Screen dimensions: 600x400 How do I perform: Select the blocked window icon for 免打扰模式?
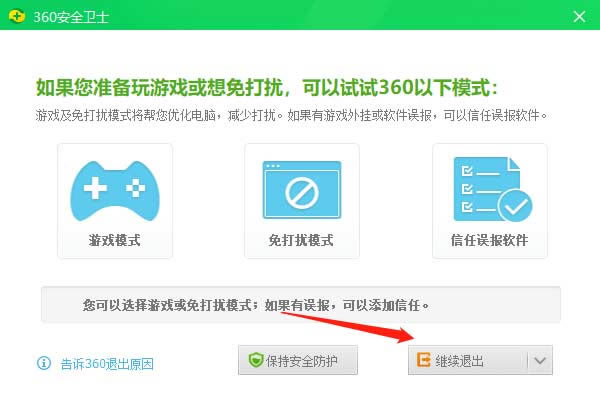pyautogui.click(x=302, y=190)
